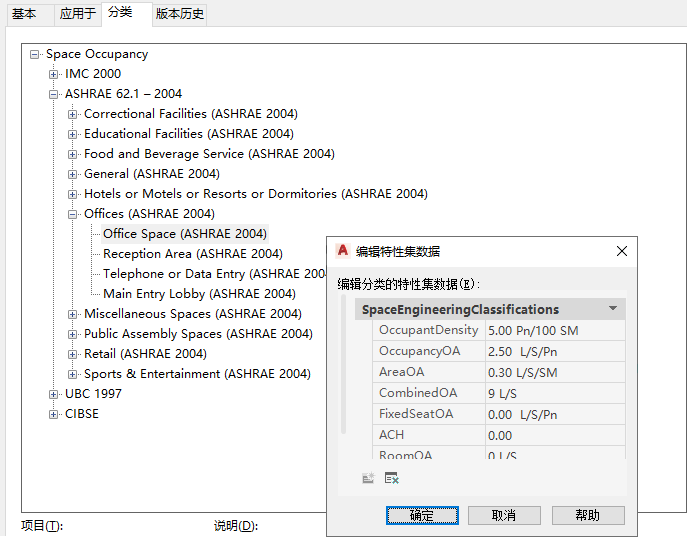Viewport: 696px width, 556px height.
Task: Expand Hotels or Motels or Resorts node
Action: [72, 194]
